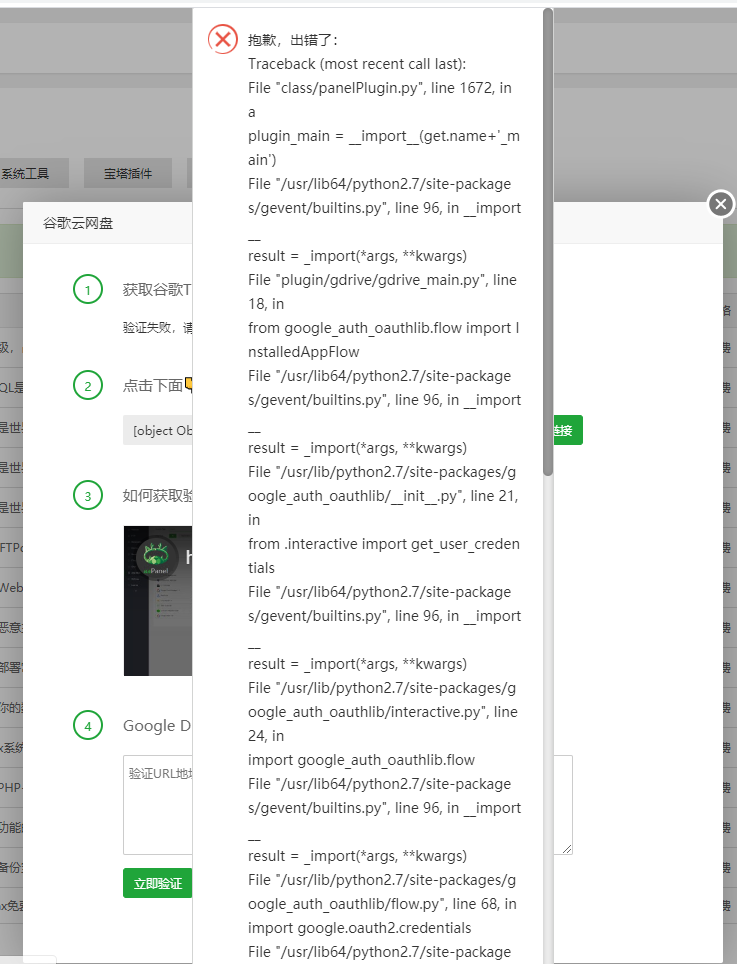Screen dimensions: 737x964
Task: Click the import google.oauth2.credentials line
Action: (360, 928)
